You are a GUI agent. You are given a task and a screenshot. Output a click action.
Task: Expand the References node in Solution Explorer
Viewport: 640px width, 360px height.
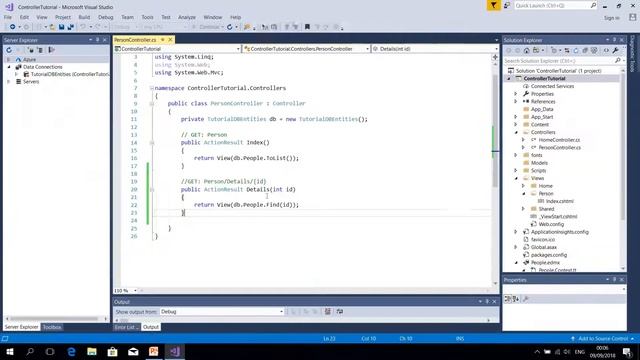click(516, 102)
